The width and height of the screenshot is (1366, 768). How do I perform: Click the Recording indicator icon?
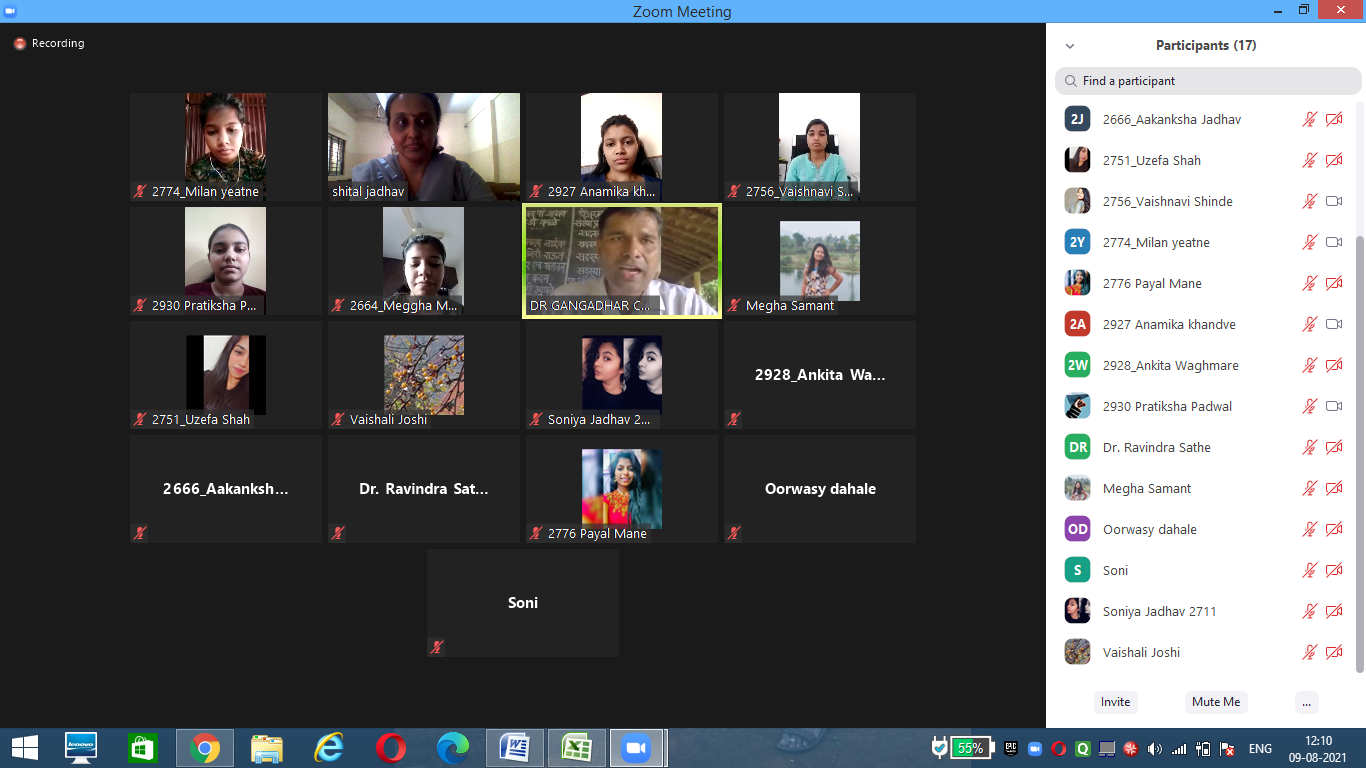pos(19,44)
